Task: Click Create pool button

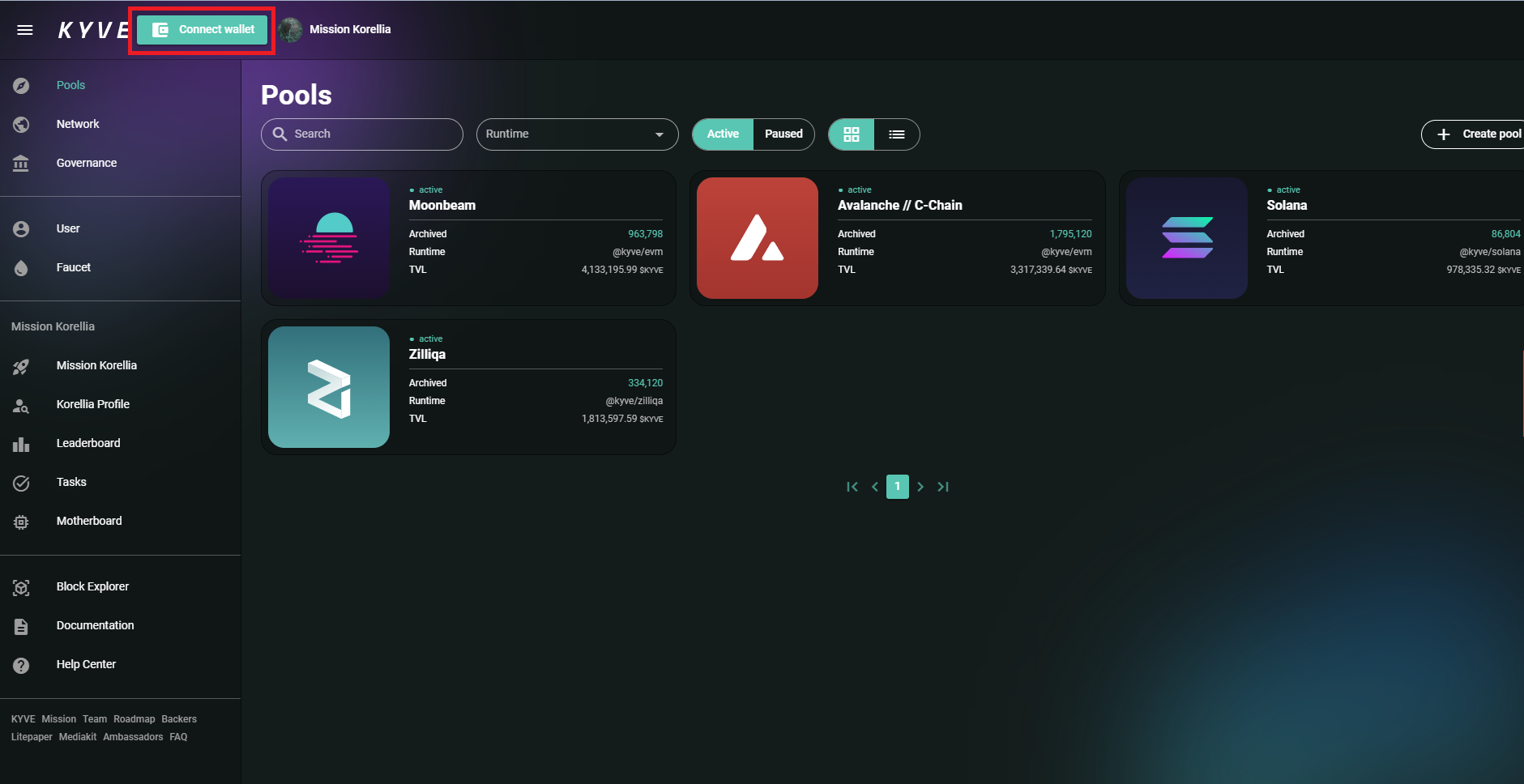Action: click(1473, 134)
